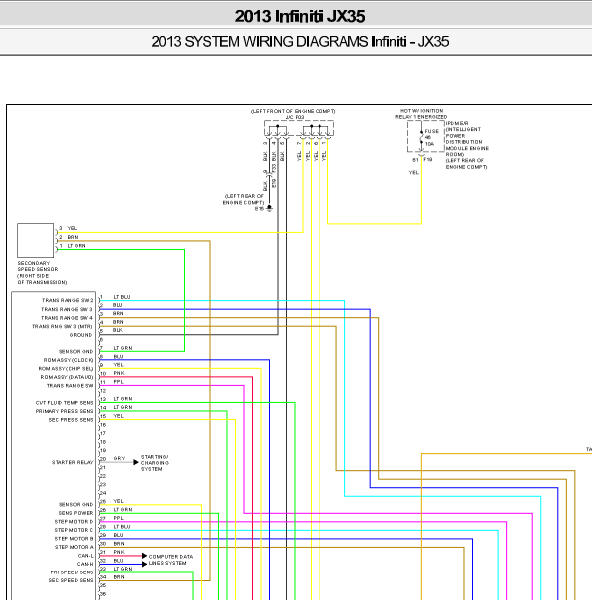592x600 pixels.
Task: Click the "STEP MOTOR D" label
Action: pyautogui.click(x=74, y=522)
